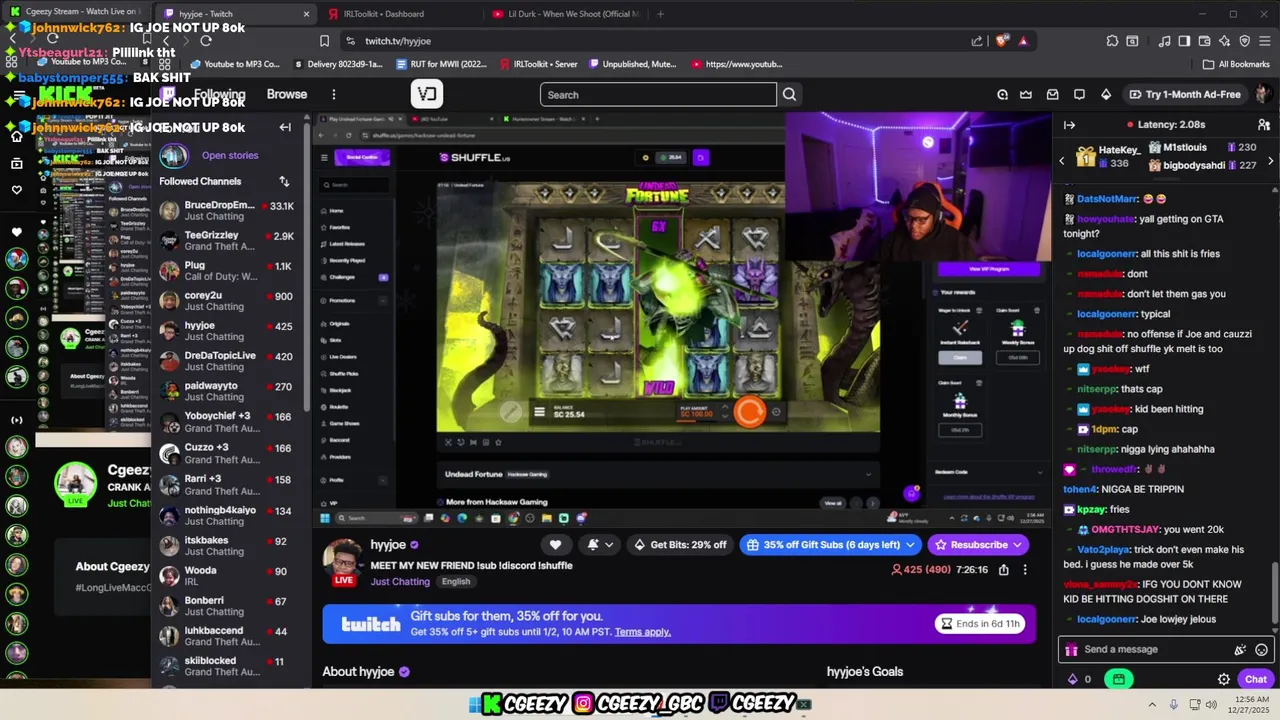Open Youtube to MP3 bookmark
This screenshot has height=720, width=1280.
(x=234, y=64)
